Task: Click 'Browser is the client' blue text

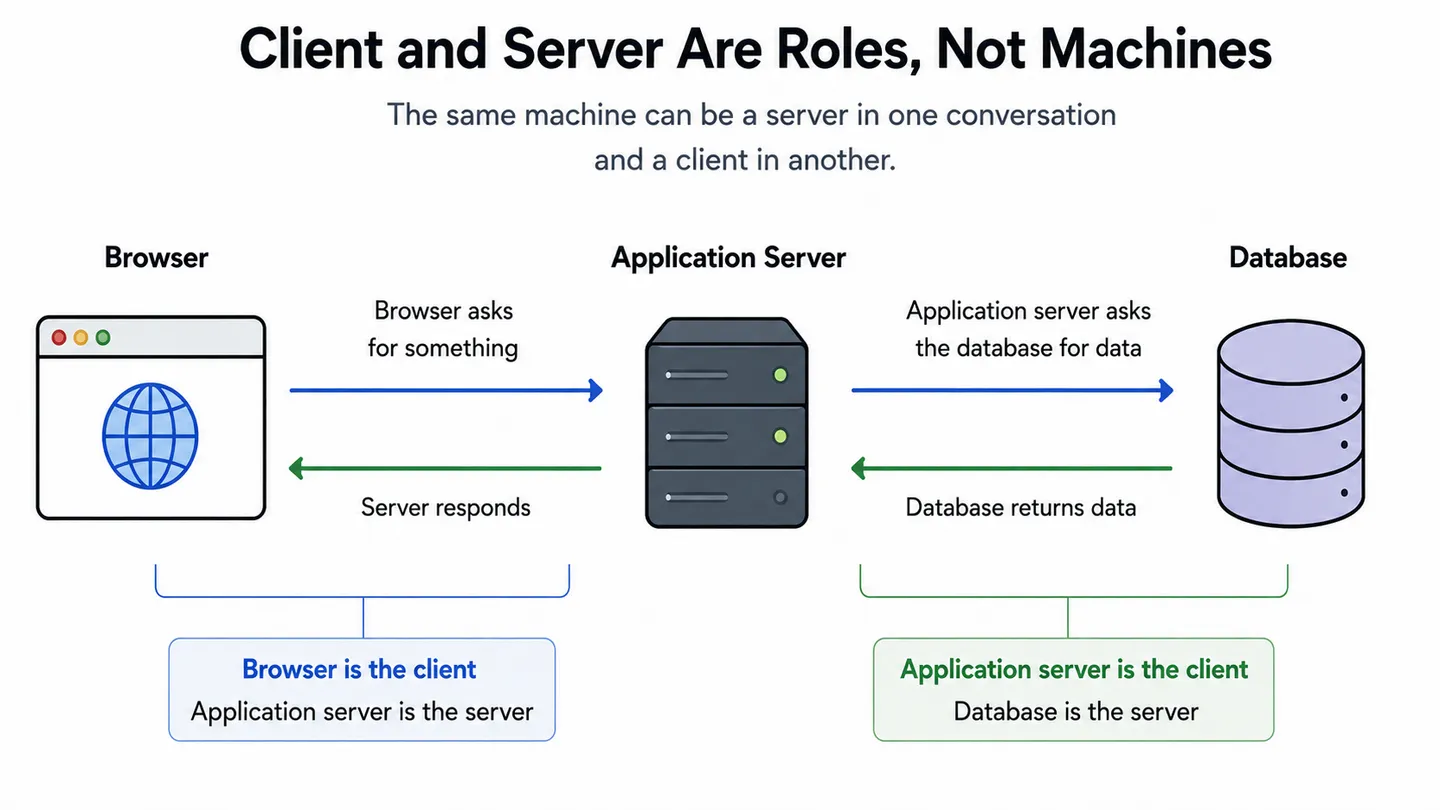Action: (x=360, y=669)
